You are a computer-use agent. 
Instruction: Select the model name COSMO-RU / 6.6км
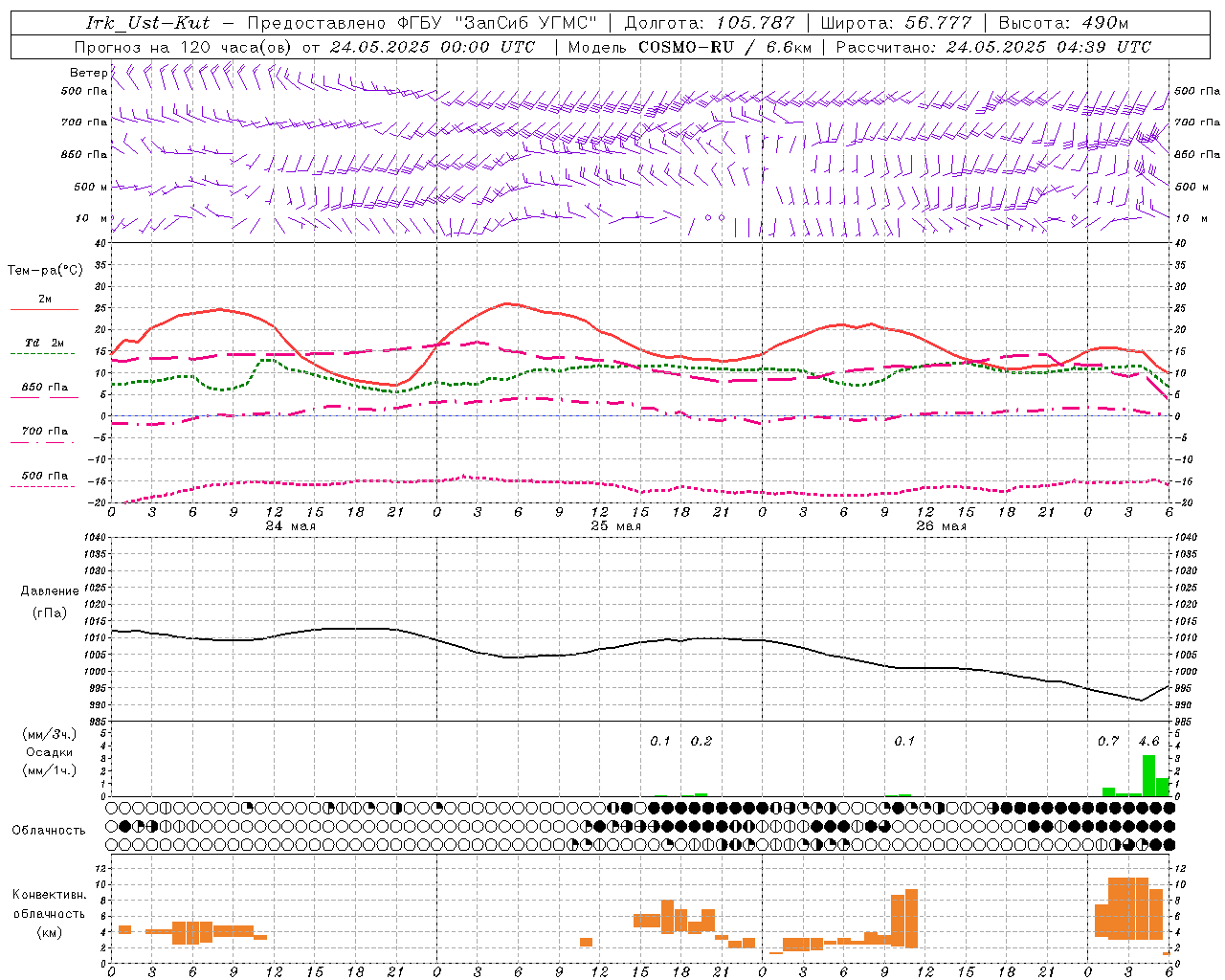(724, 46)
